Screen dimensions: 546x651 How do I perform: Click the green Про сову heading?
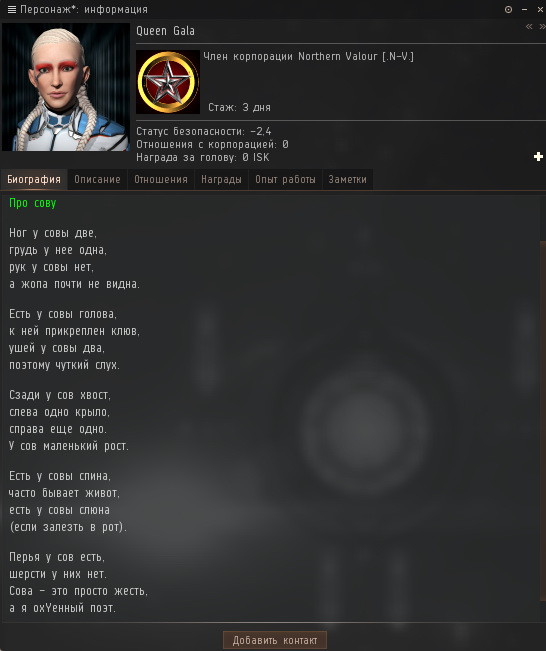(x=33, y=203)
